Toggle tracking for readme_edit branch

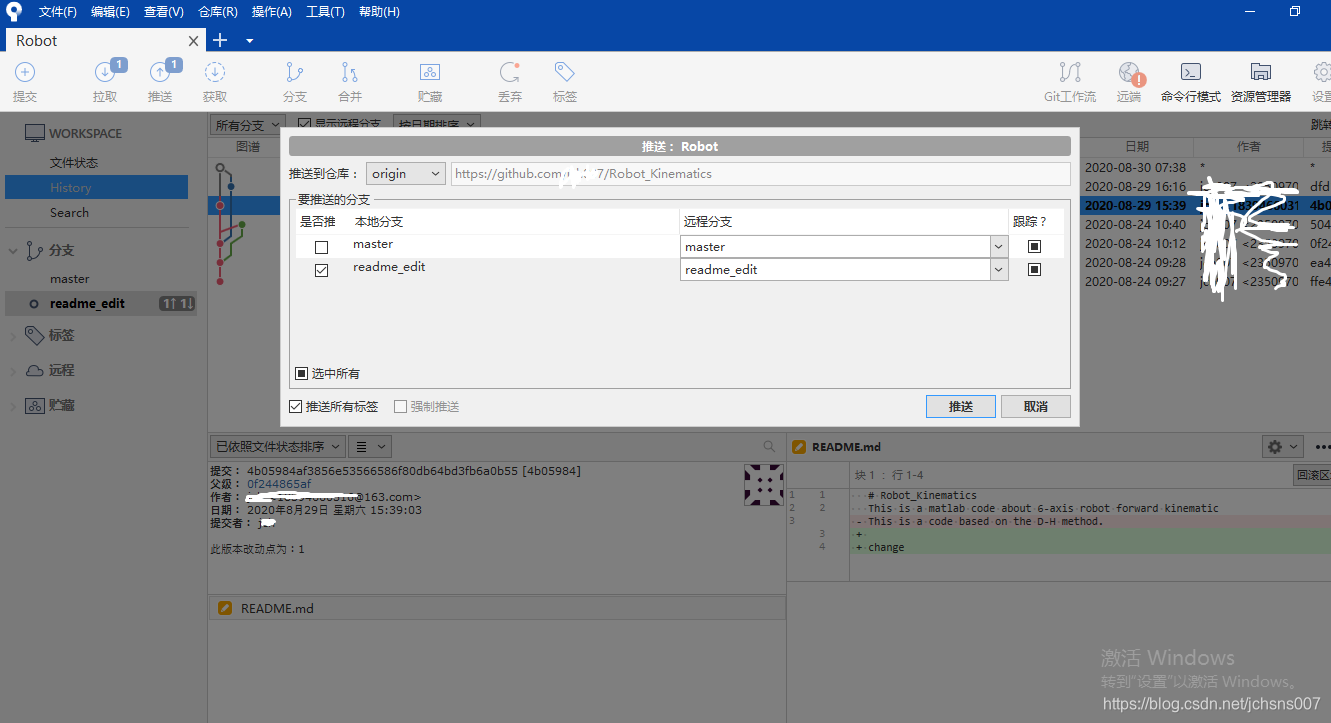coord(1034,269)
